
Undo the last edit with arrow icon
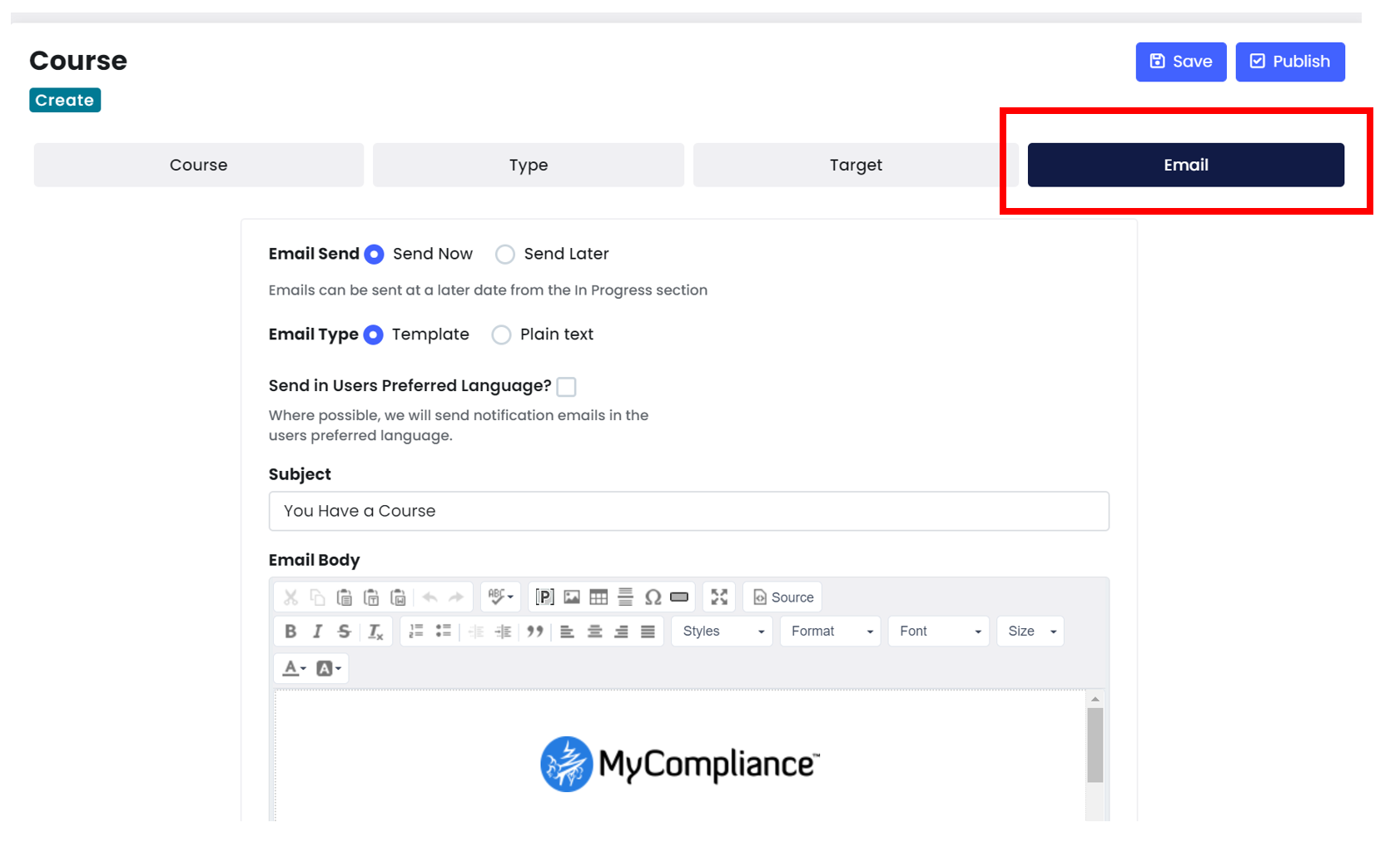pos(429,597)
